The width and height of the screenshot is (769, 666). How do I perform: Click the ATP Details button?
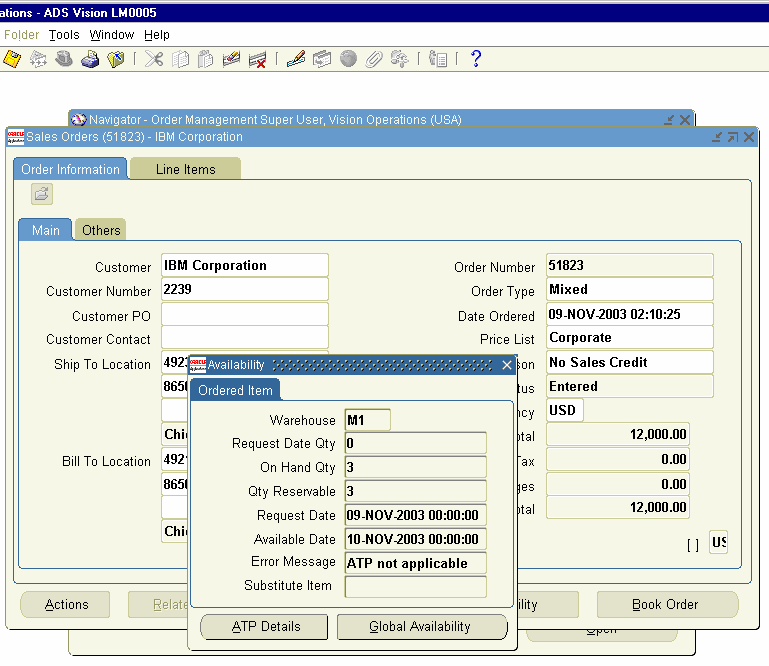pyautogui.click(x=264, y=627)
